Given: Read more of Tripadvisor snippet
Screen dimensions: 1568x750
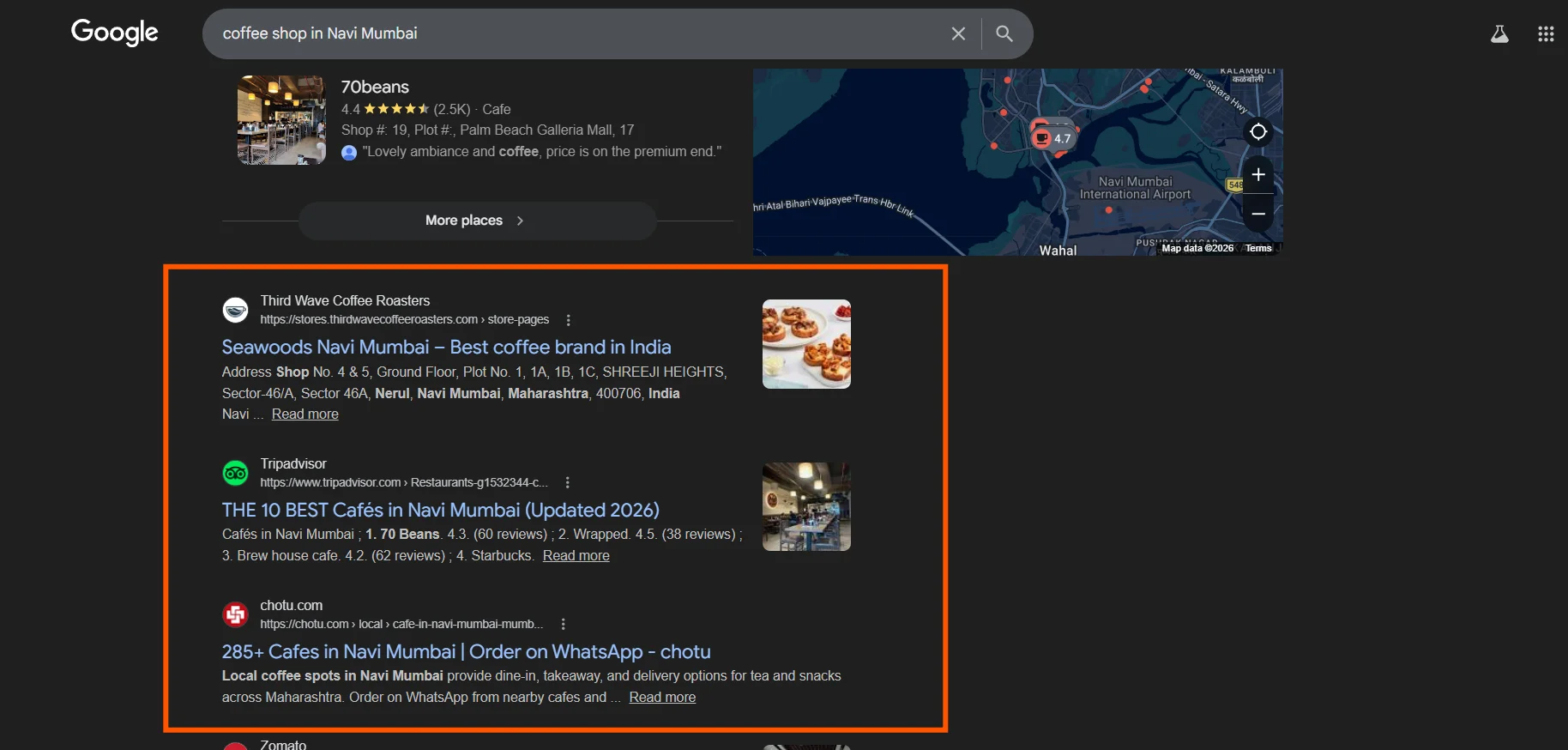Looking at the screenshot, I should pos(576,556).
